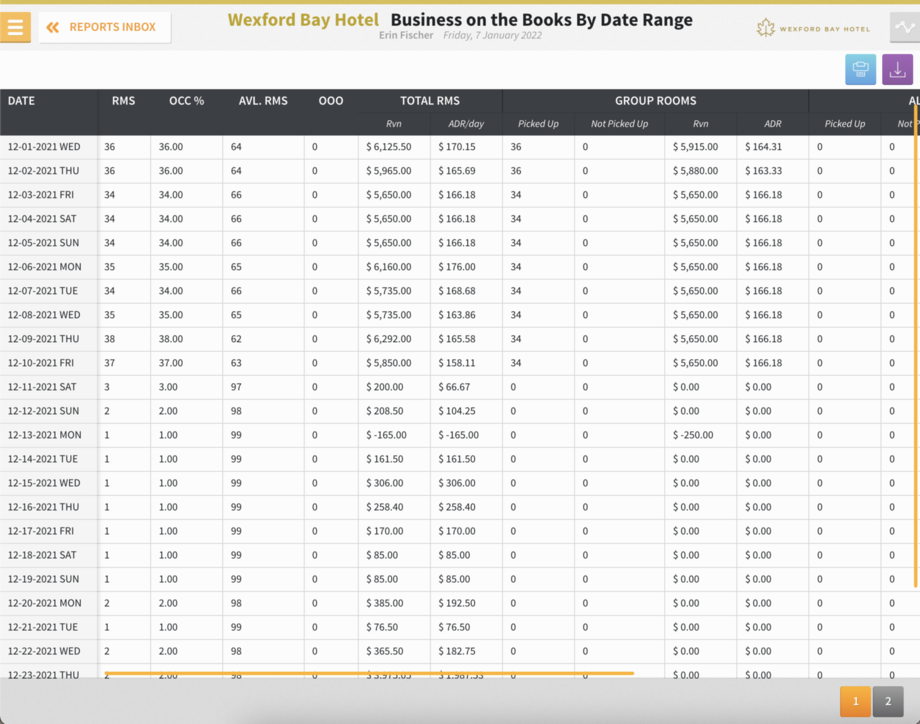
Task: Select row 12-13-2021 MON
Action: point(460,435)
